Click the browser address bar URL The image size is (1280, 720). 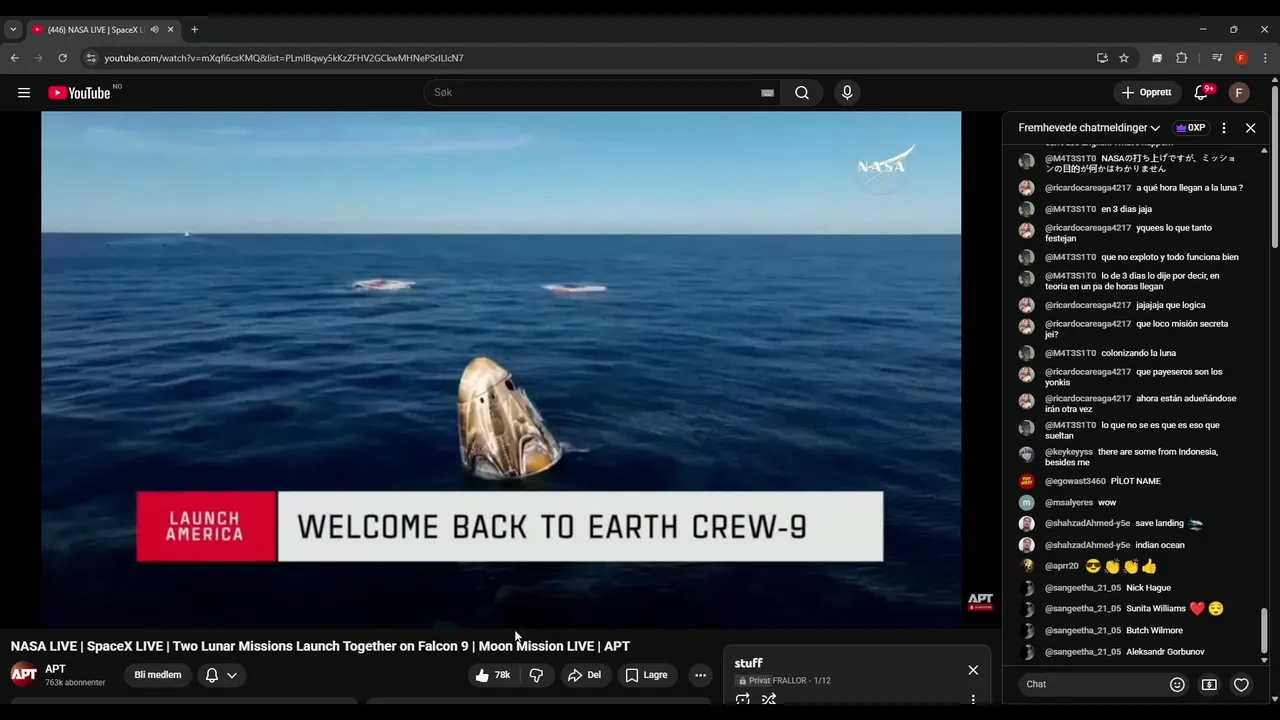[284, 58]
